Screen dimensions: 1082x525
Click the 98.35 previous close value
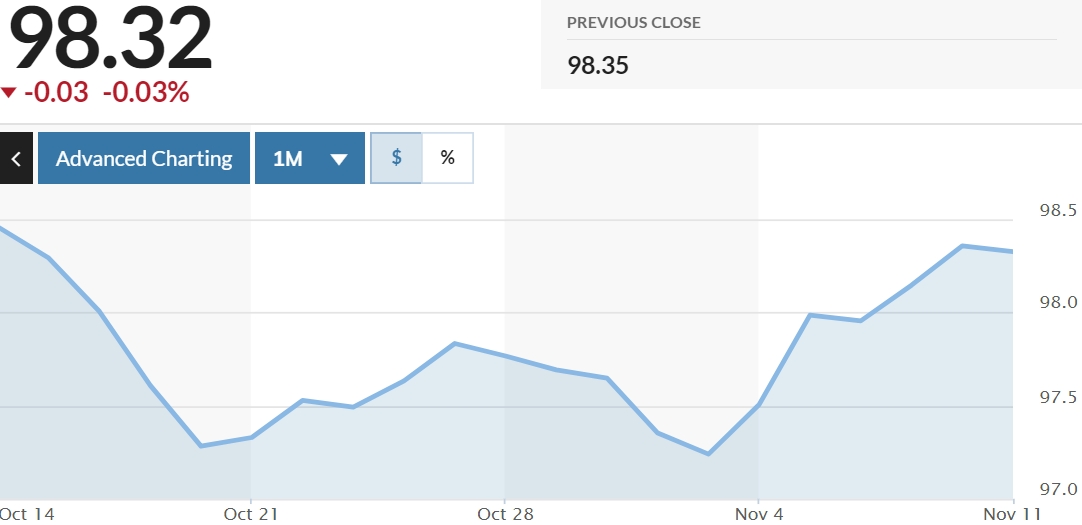coord(598,66)
